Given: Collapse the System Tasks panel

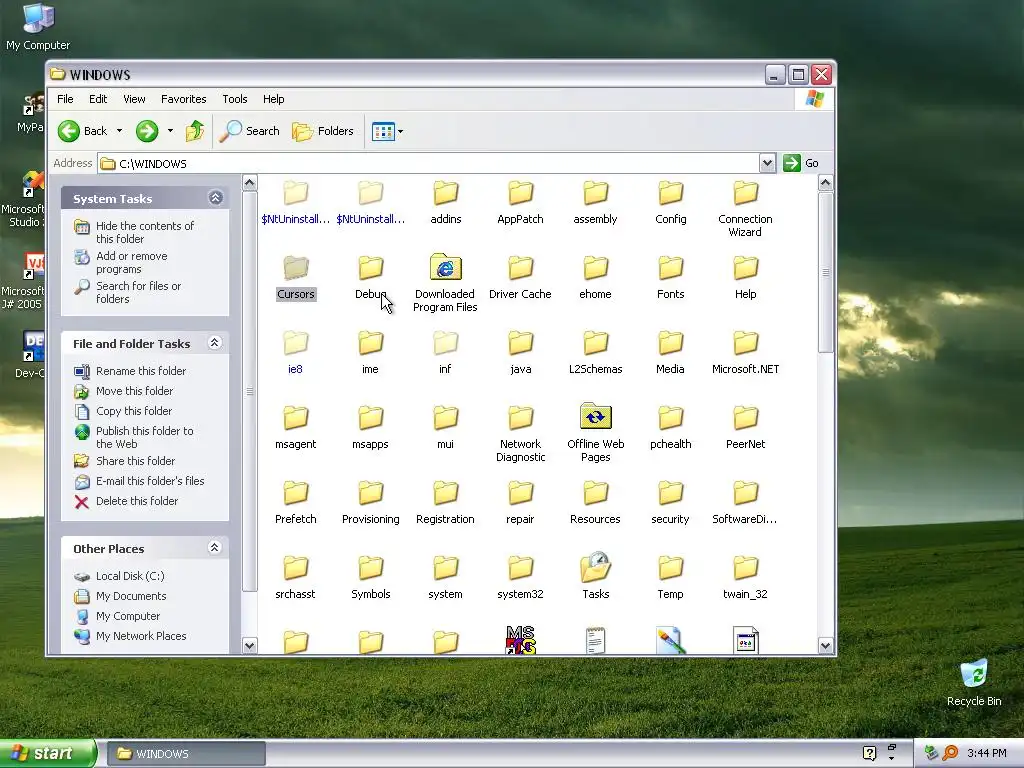Looking at the screenshot, I should click(x=216, y=198).
